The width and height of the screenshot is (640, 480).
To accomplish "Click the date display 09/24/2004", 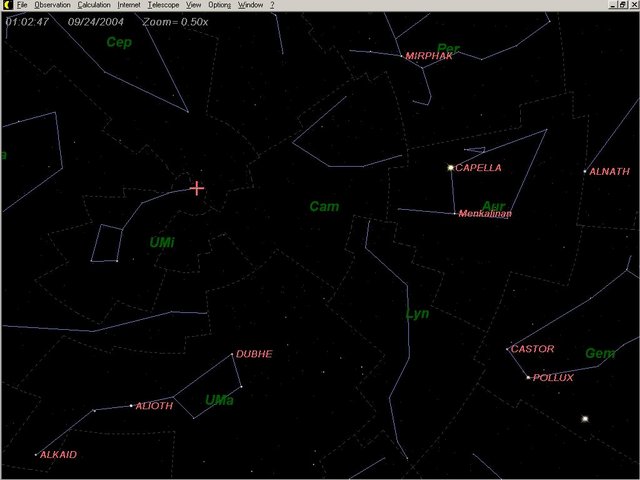I will click(94, 19).
